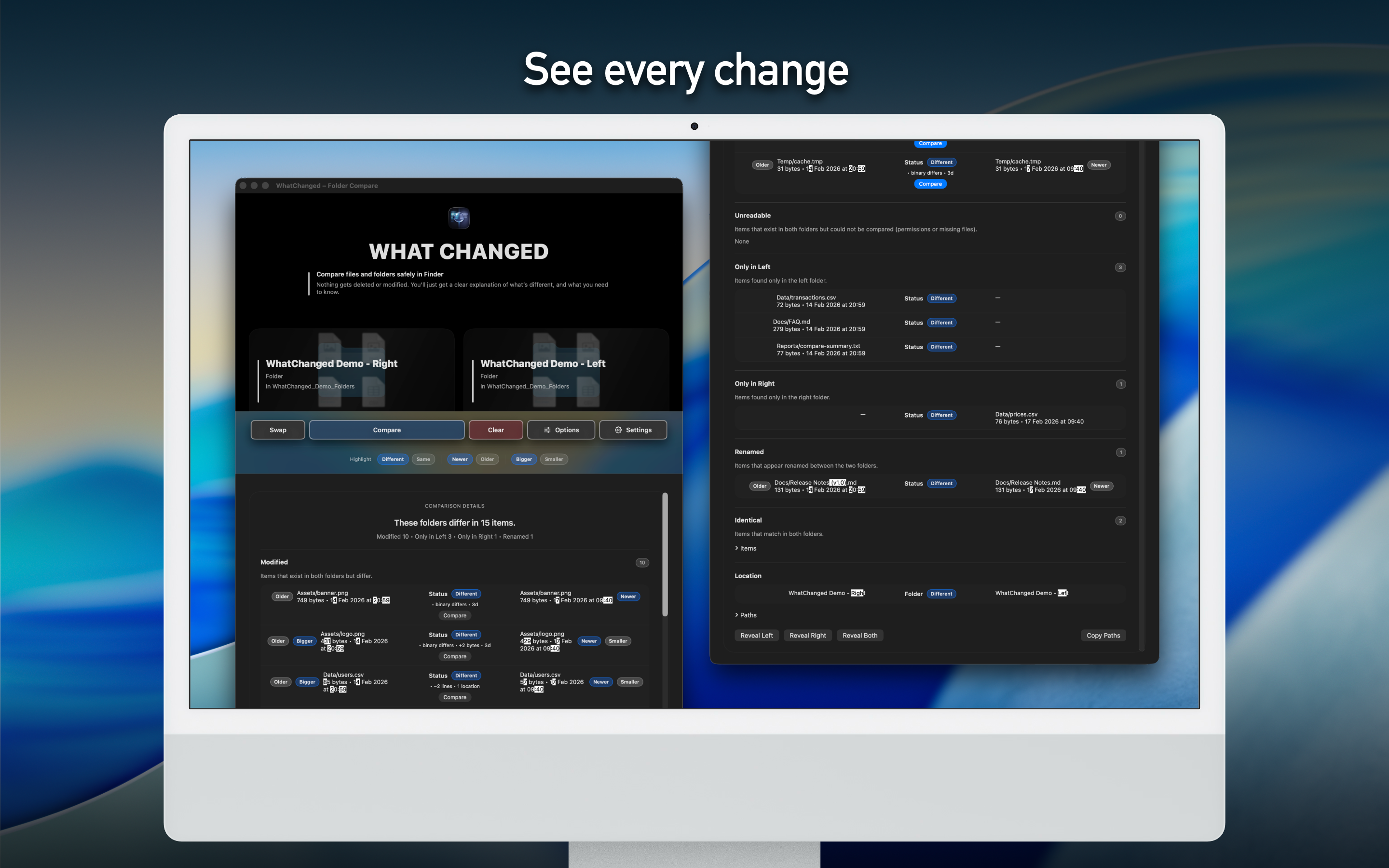
Task: Click Swap button
Action: [278, 430]
